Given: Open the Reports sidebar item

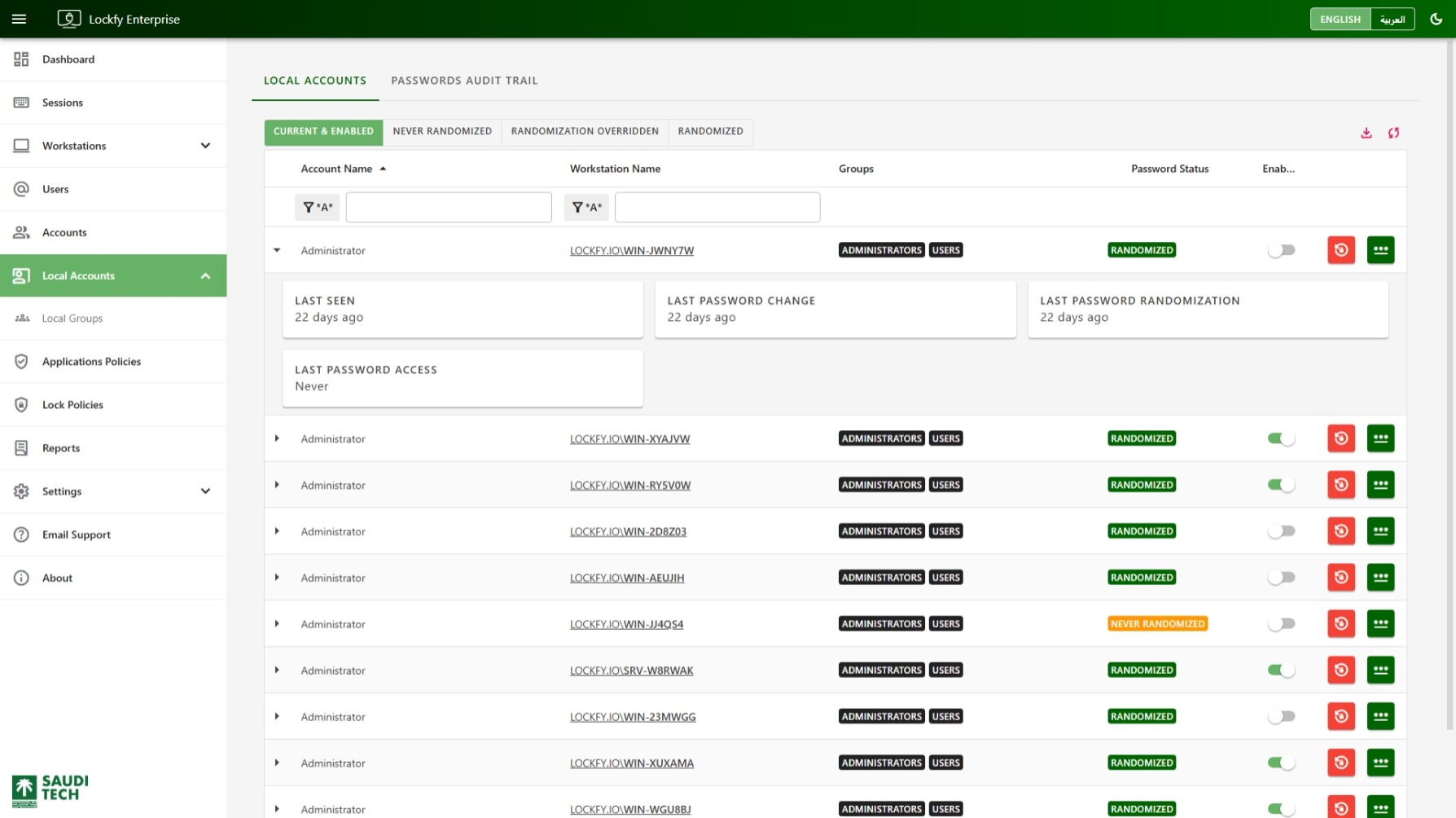Looking at the screenshot, I should (x=113, y=448).
